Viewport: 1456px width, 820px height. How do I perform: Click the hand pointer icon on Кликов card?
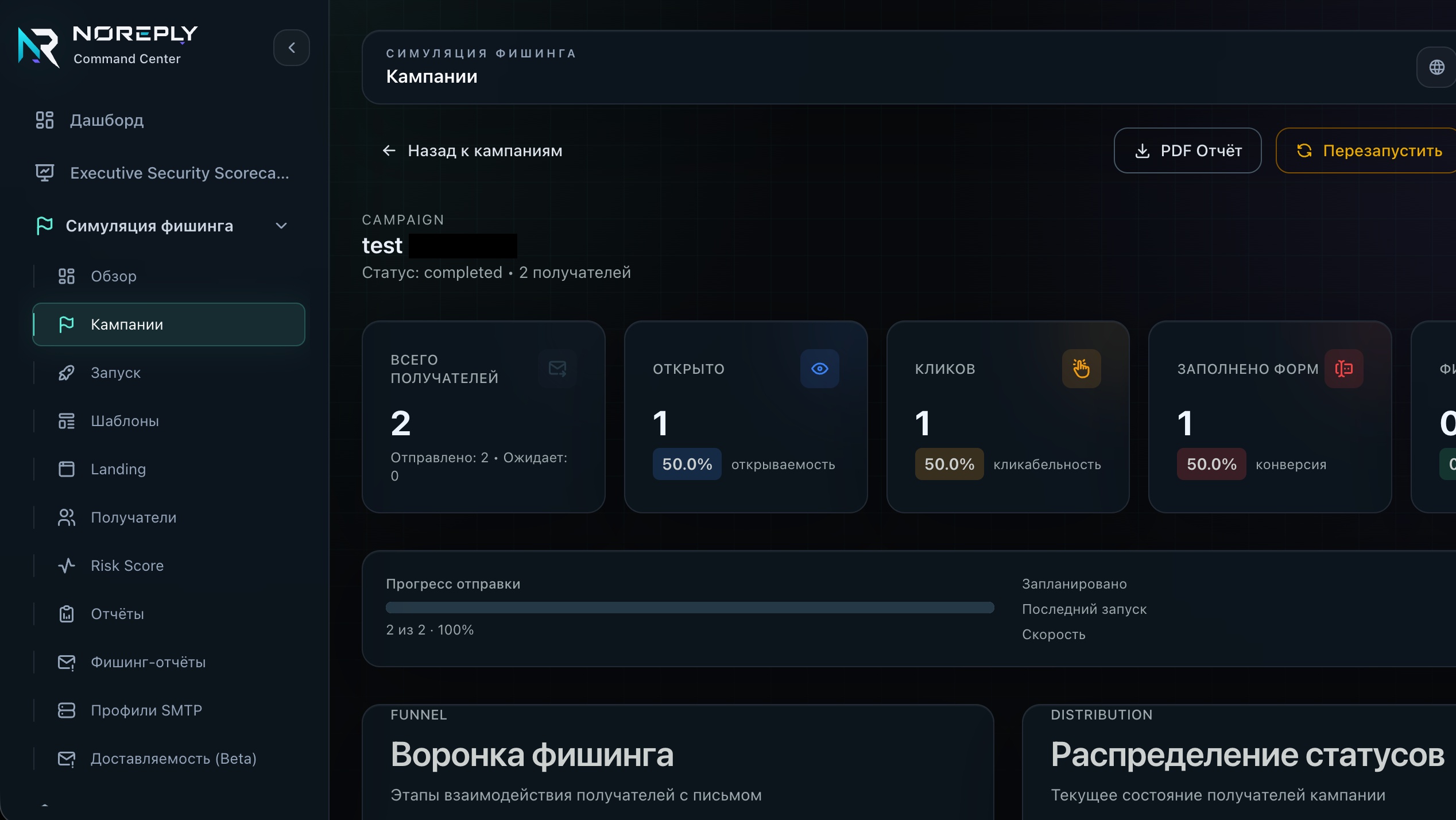click(1081, 369)
